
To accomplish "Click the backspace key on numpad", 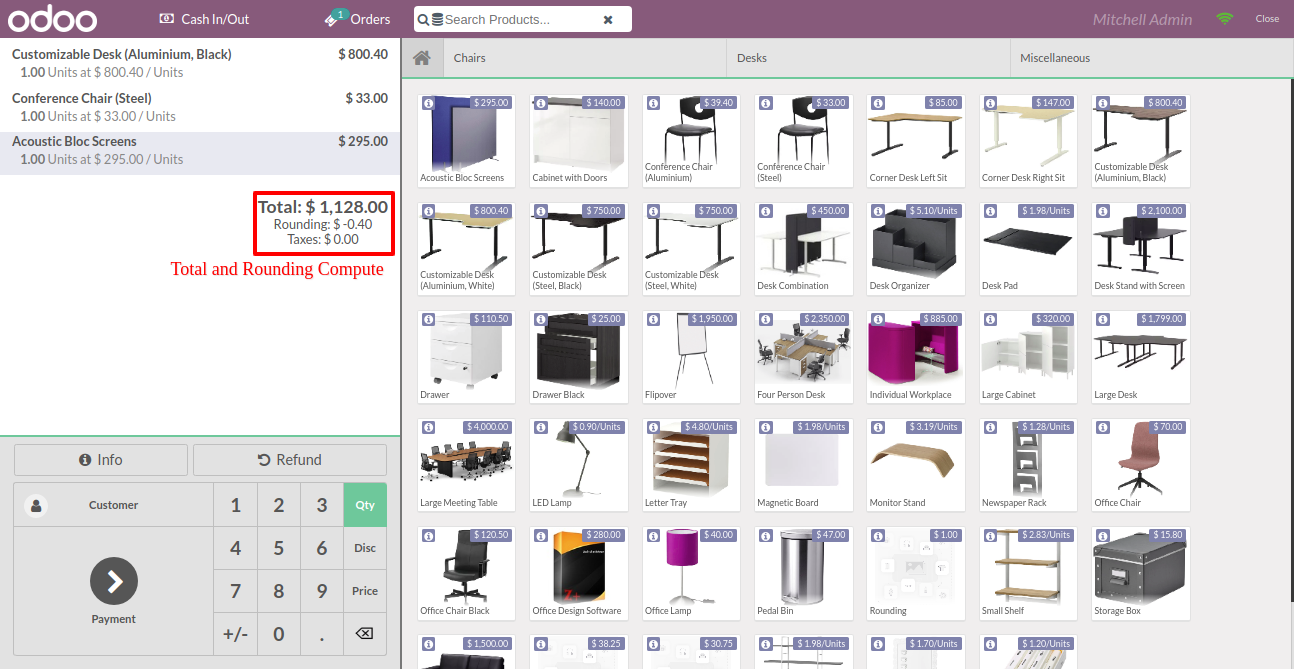I will click(x=365, y=633).
